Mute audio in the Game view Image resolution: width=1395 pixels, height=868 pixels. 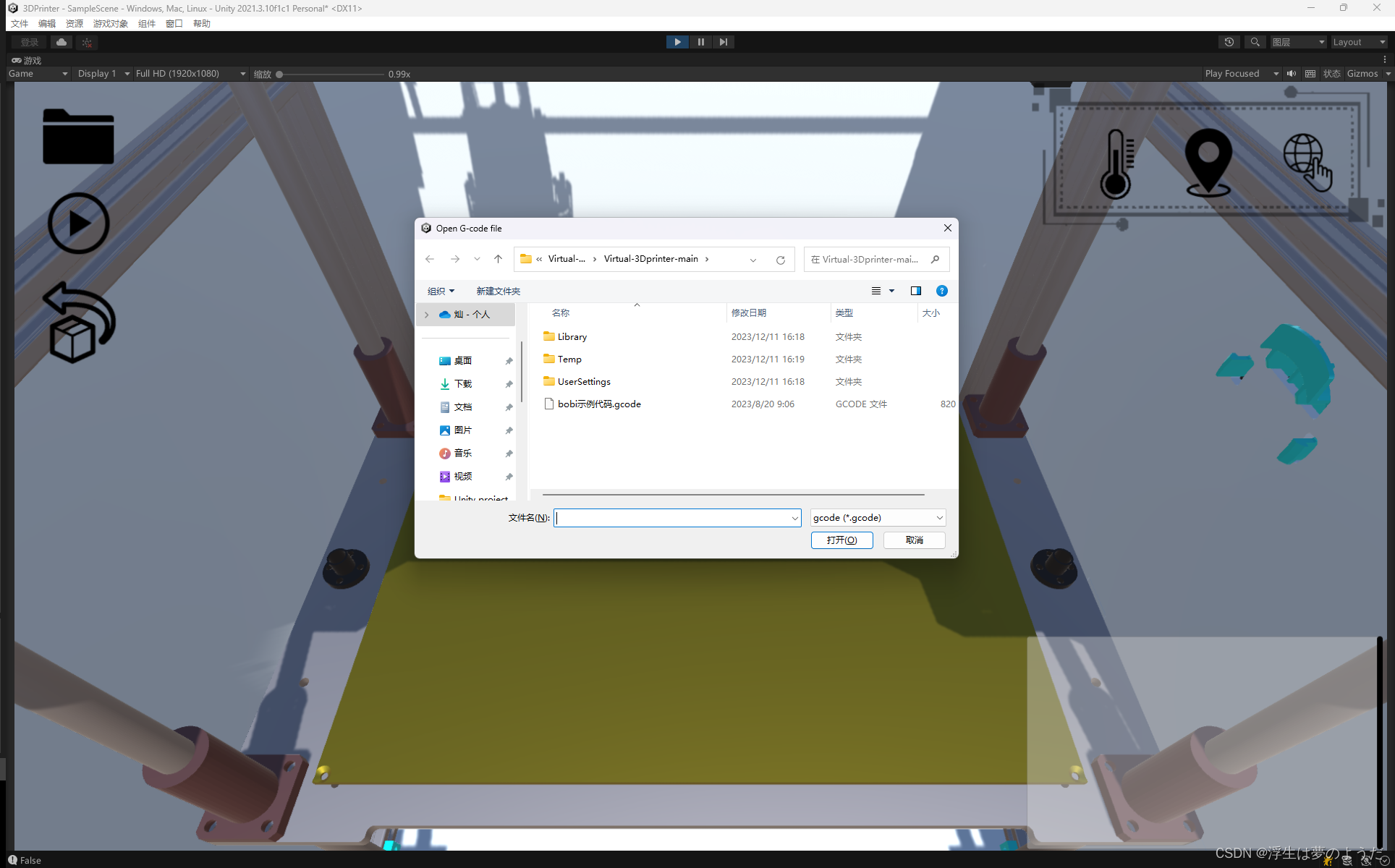click(1292, 74)
